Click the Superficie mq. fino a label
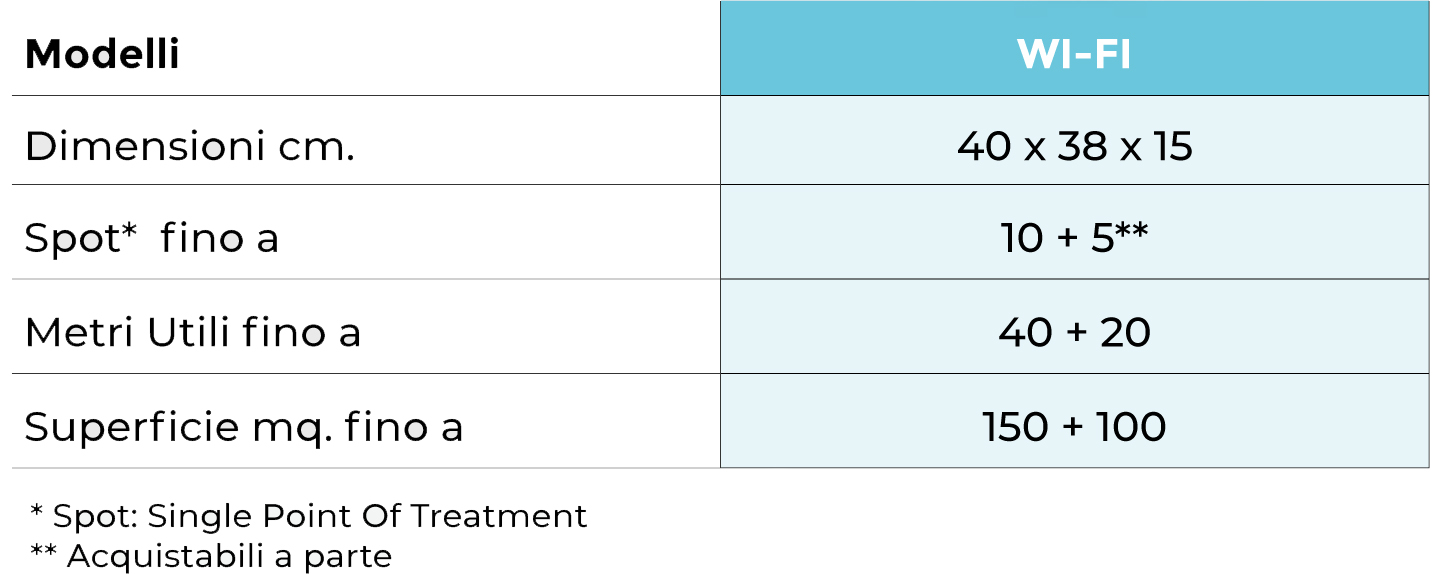The height and width of the screenshot is (574, 1433). tap(243, 427)
